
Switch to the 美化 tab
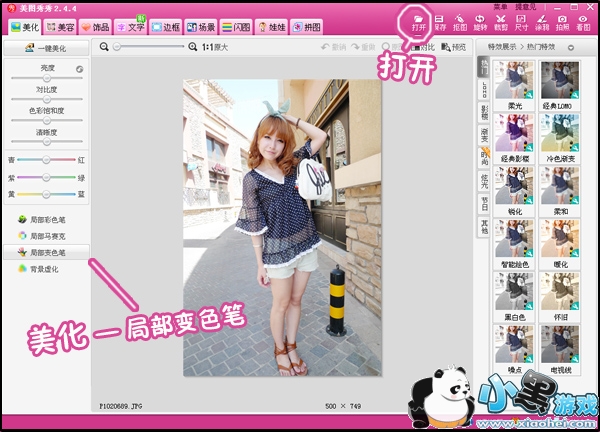pyautogui.click(x=24, y=27)
